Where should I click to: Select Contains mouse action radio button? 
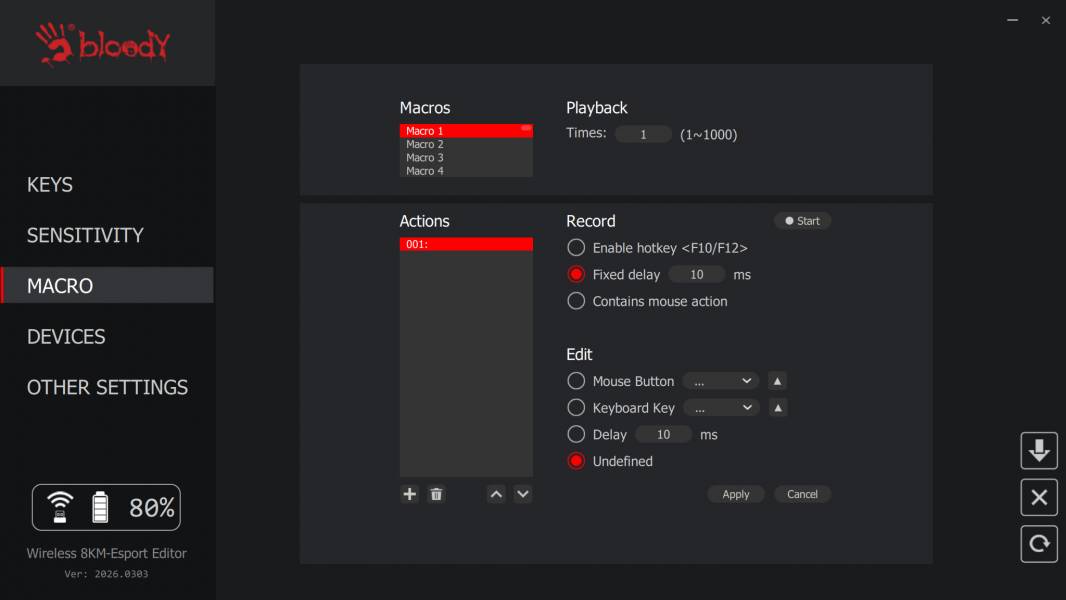click(x=576, y=300)
